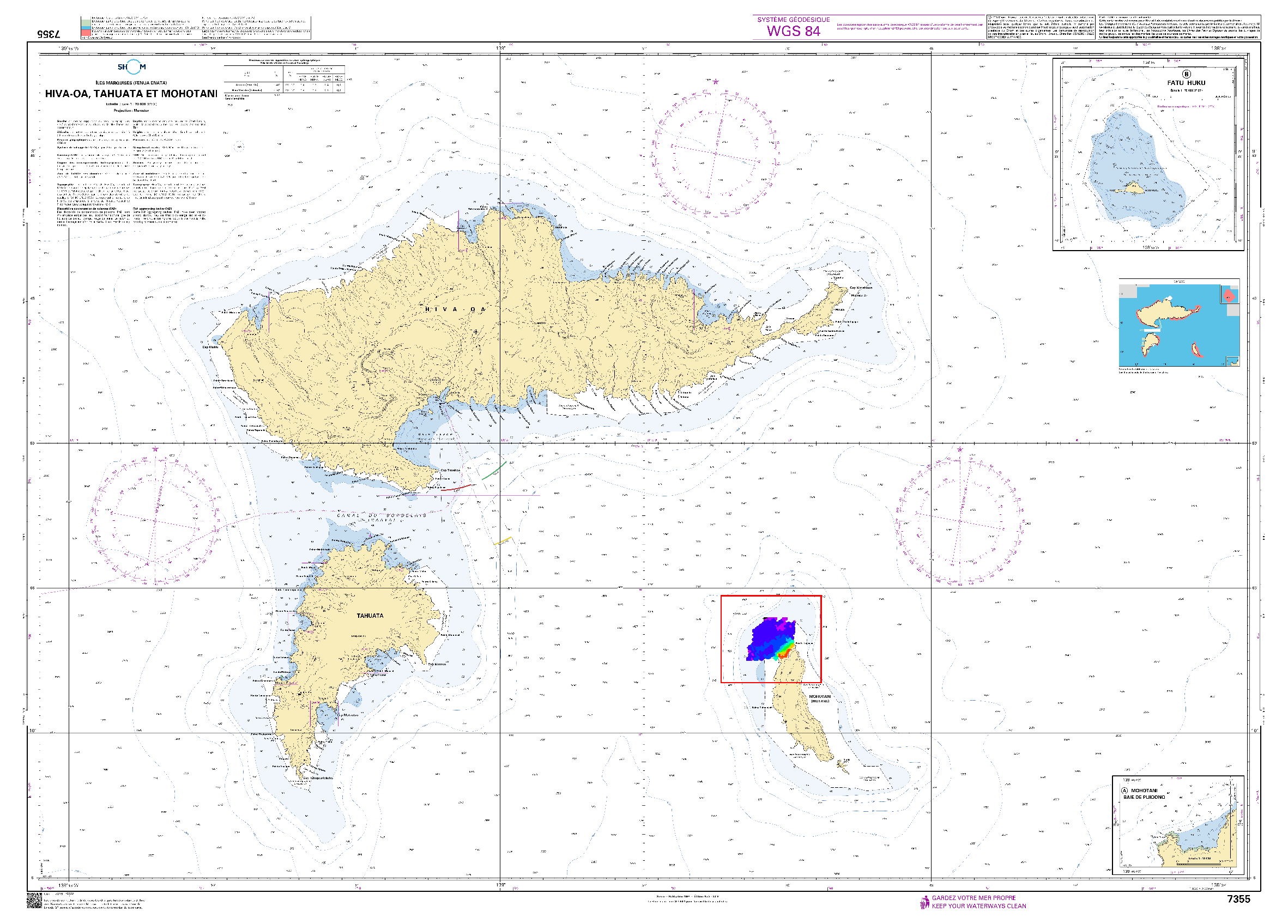Viewport: 1288px width, 924px height.
Task: Click the red legend color box
Action: 85,33
